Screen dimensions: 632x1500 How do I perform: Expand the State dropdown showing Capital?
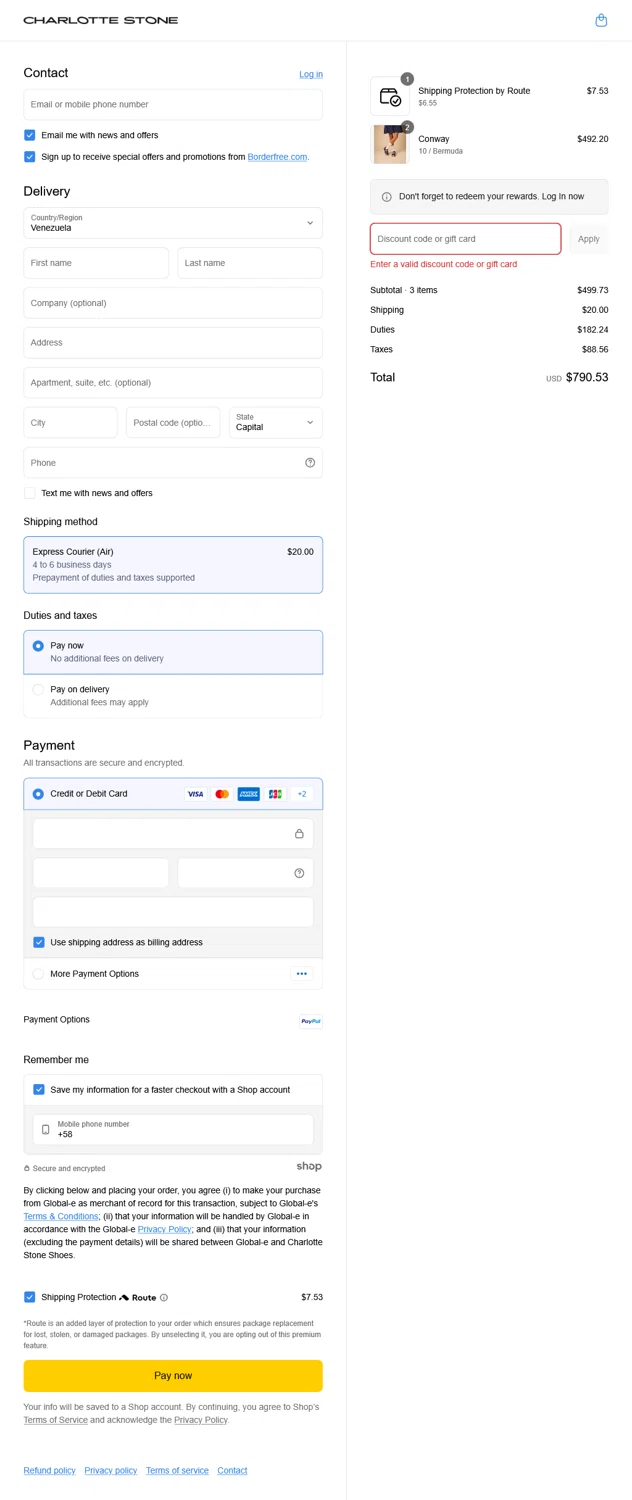pyautogui.click(x=275, y=423)
